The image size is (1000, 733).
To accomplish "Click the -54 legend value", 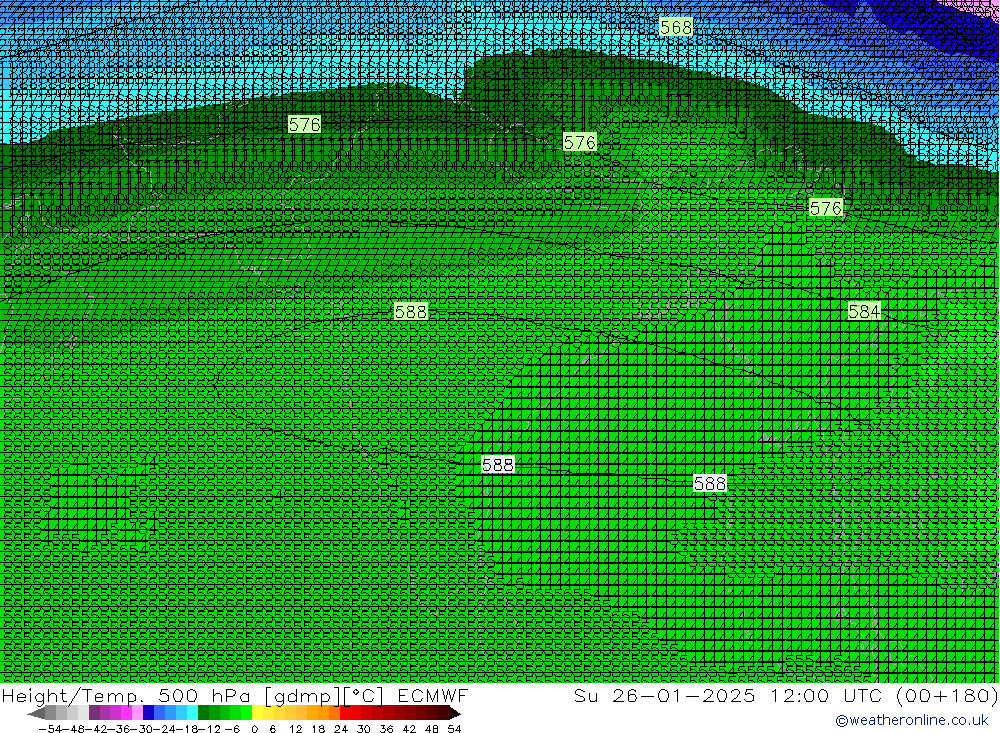I will click(x=49, y=729).
